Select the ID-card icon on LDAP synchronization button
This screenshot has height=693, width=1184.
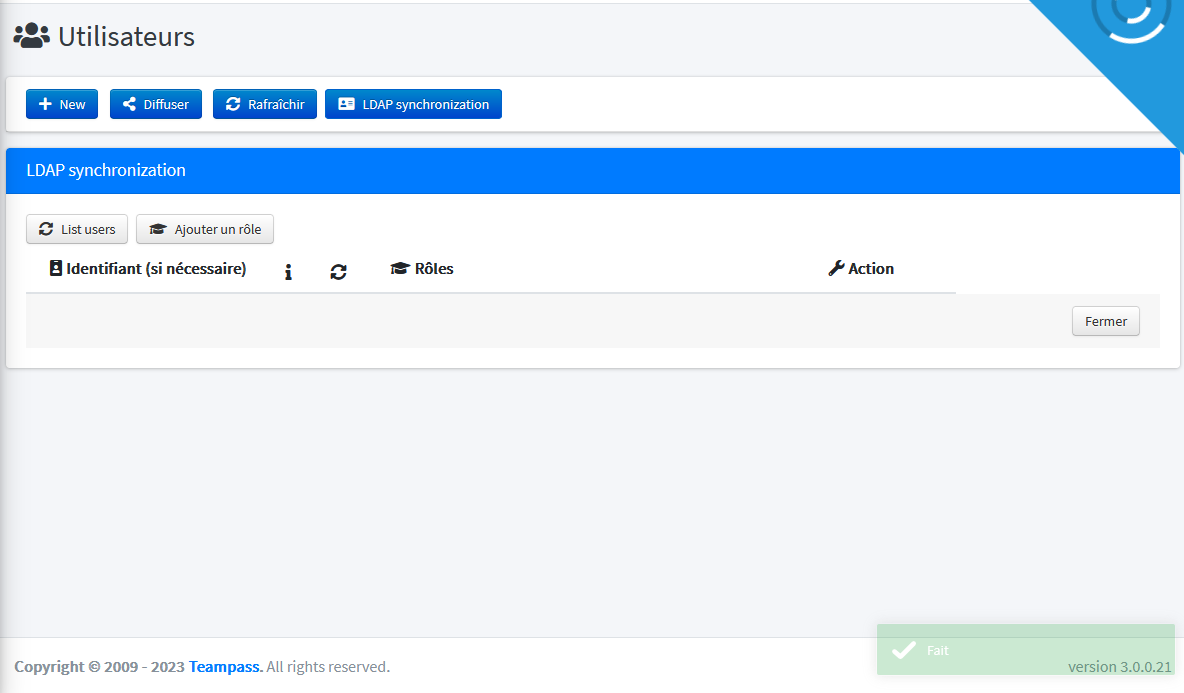pyautogui.click(x=346, y=103)
